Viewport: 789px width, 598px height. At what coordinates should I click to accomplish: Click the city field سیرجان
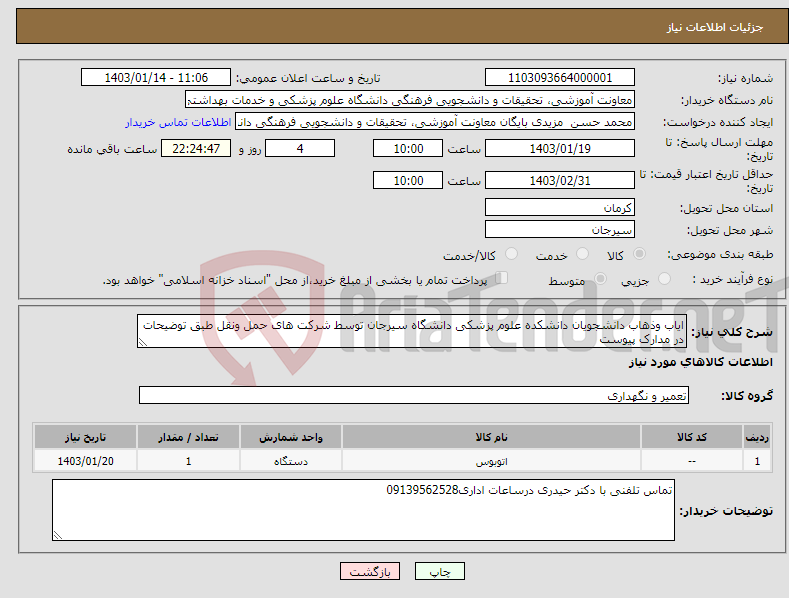point(560,230)
